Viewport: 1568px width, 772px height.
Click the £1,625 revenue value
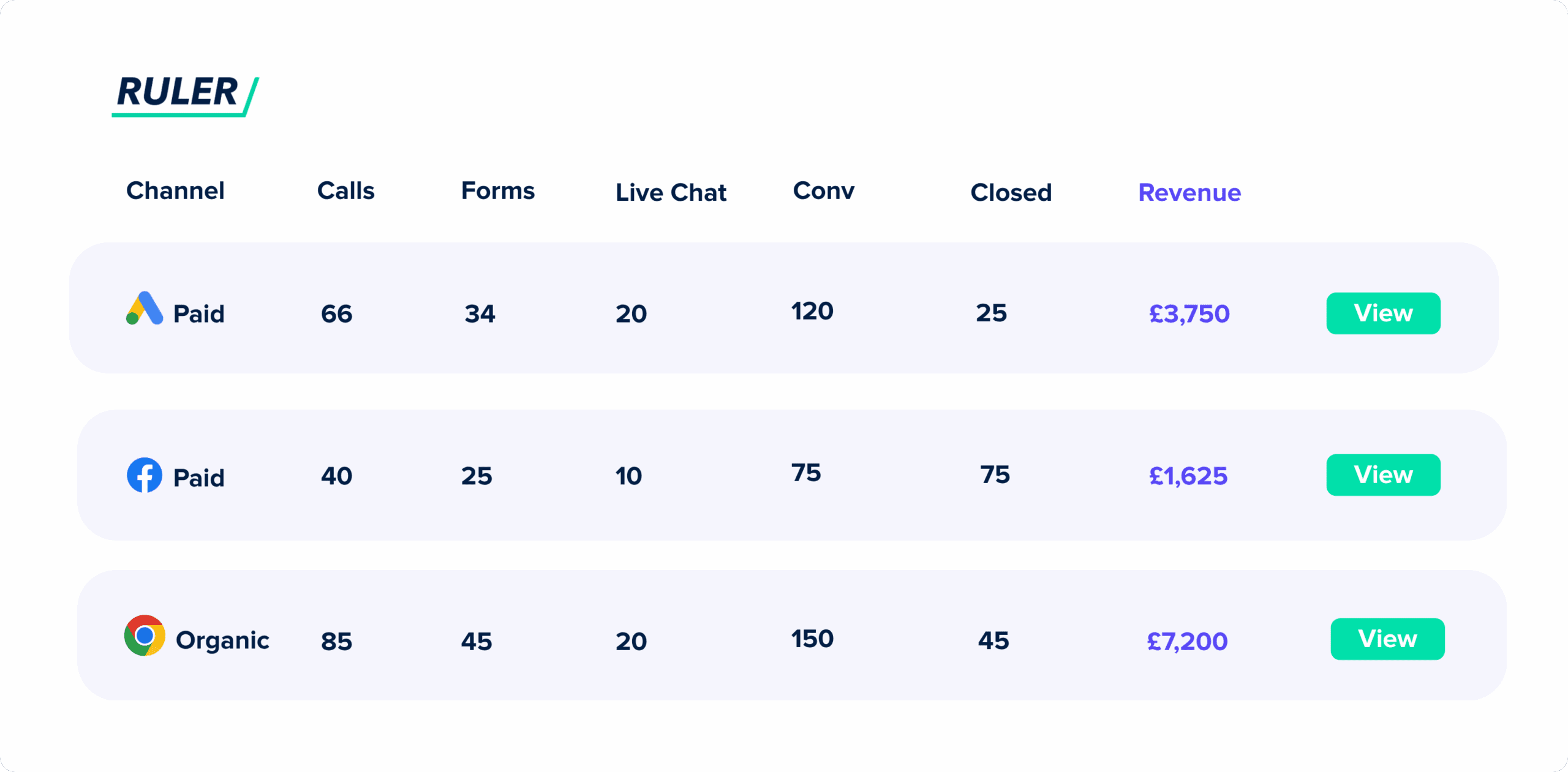(1188, 476)
